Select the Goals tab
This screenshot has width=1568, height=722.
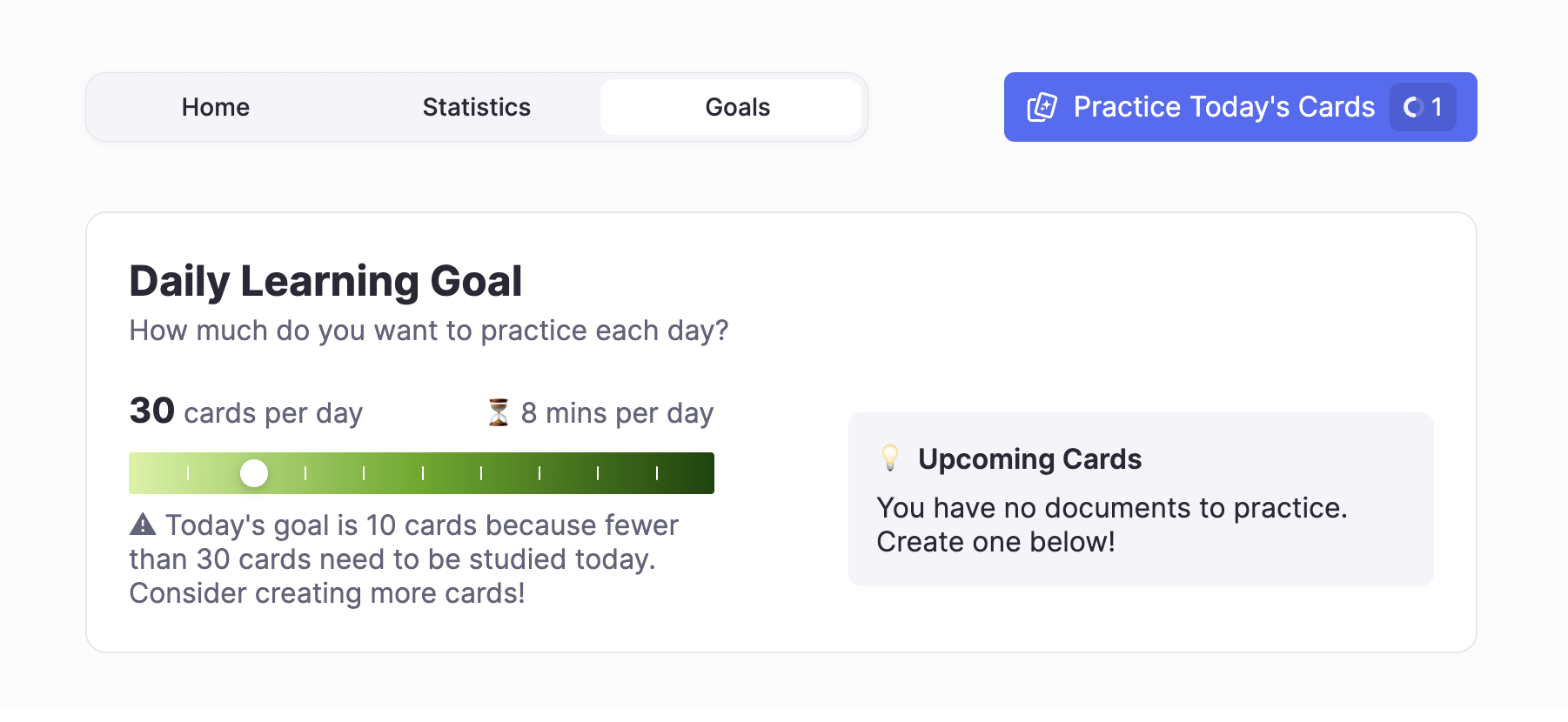point(736,106)
